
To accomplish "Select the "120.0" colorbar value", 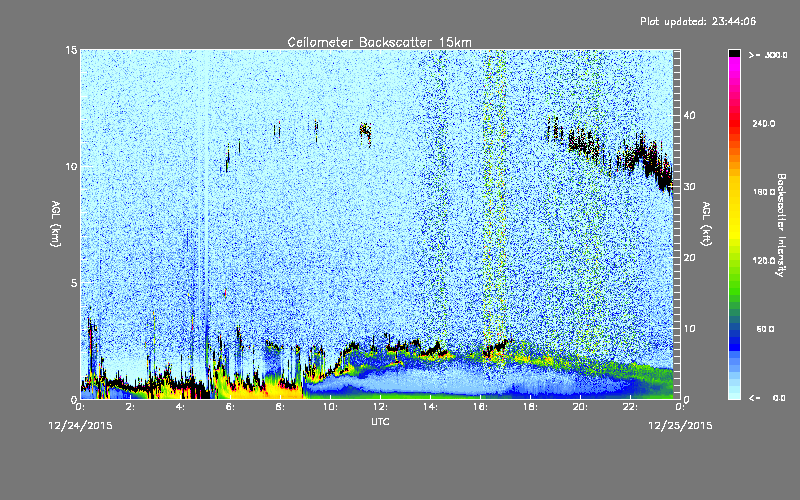I will tap(764, 260).
